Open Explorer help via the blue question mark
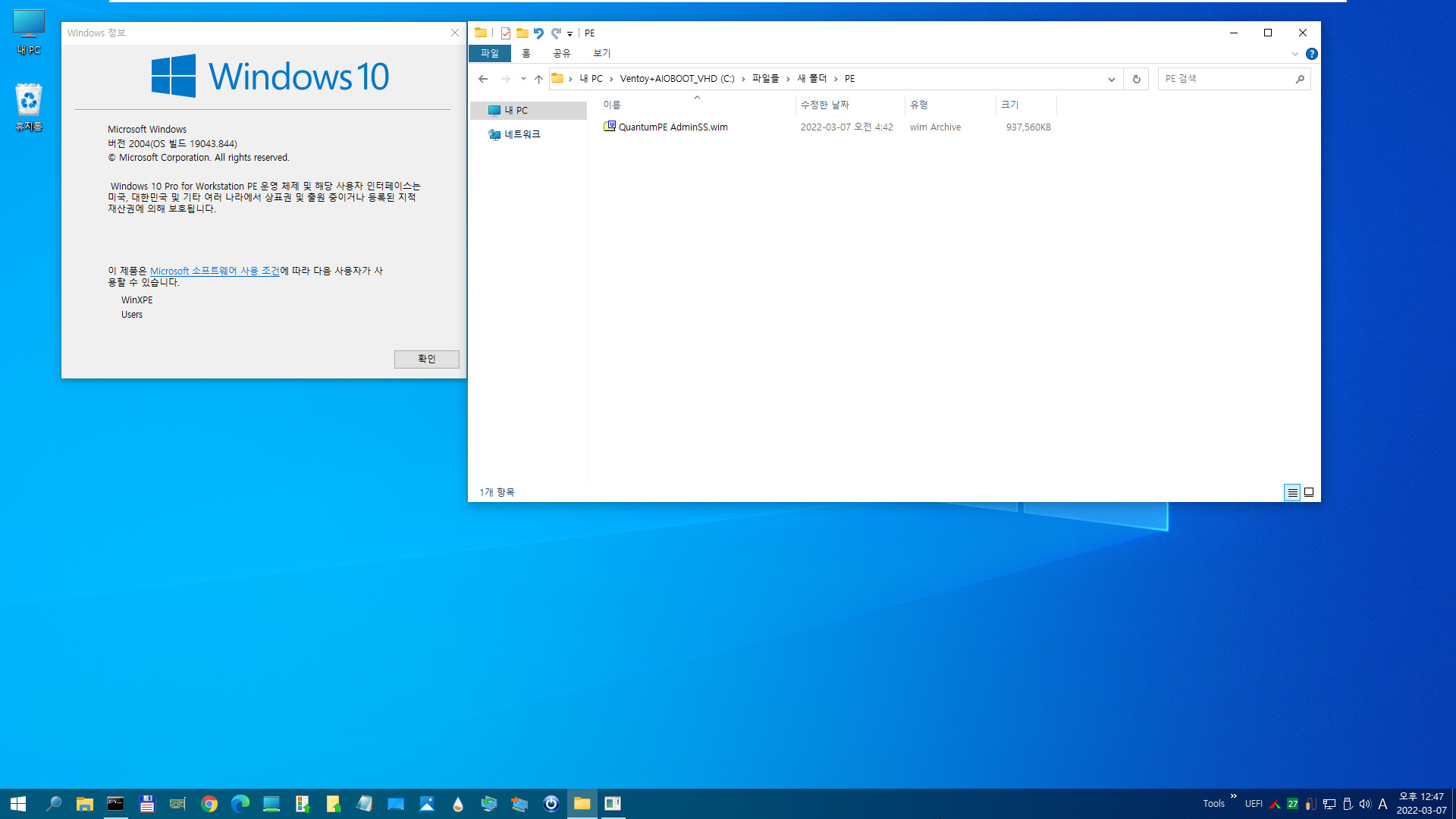 1312,54
